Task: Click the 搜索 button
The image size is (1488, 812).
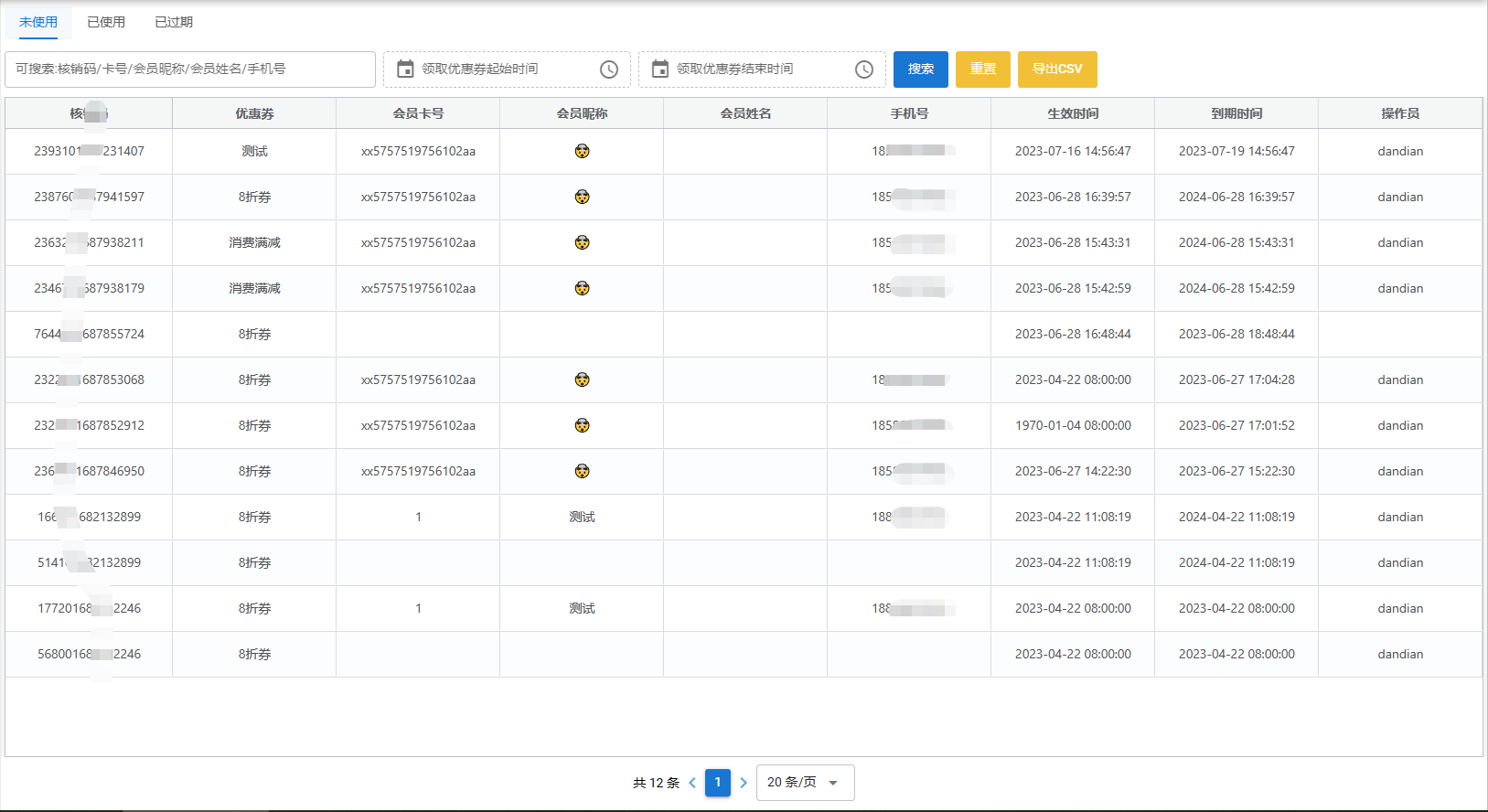Action: pyautogui.click(x=921, y=69)
